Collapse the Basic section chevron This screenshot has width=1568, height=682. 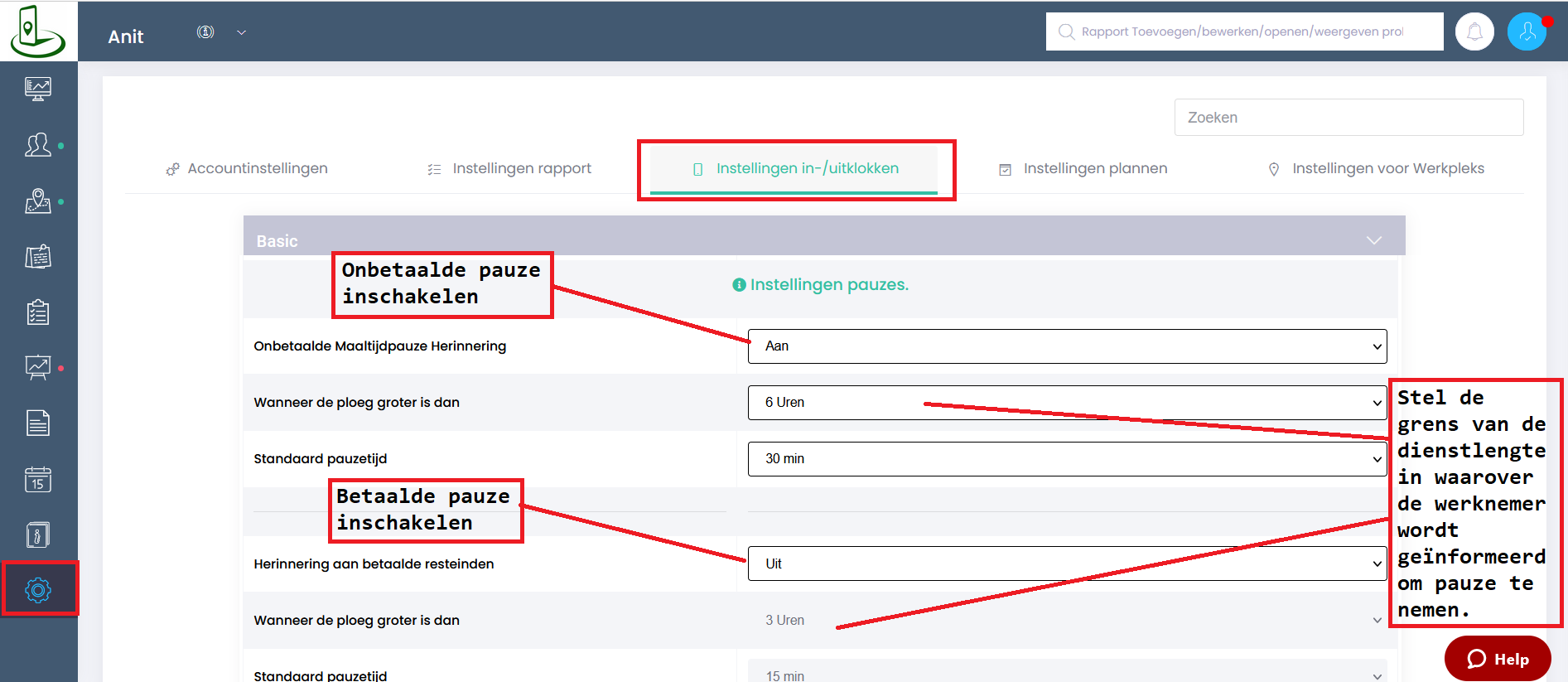[1374, 240]
